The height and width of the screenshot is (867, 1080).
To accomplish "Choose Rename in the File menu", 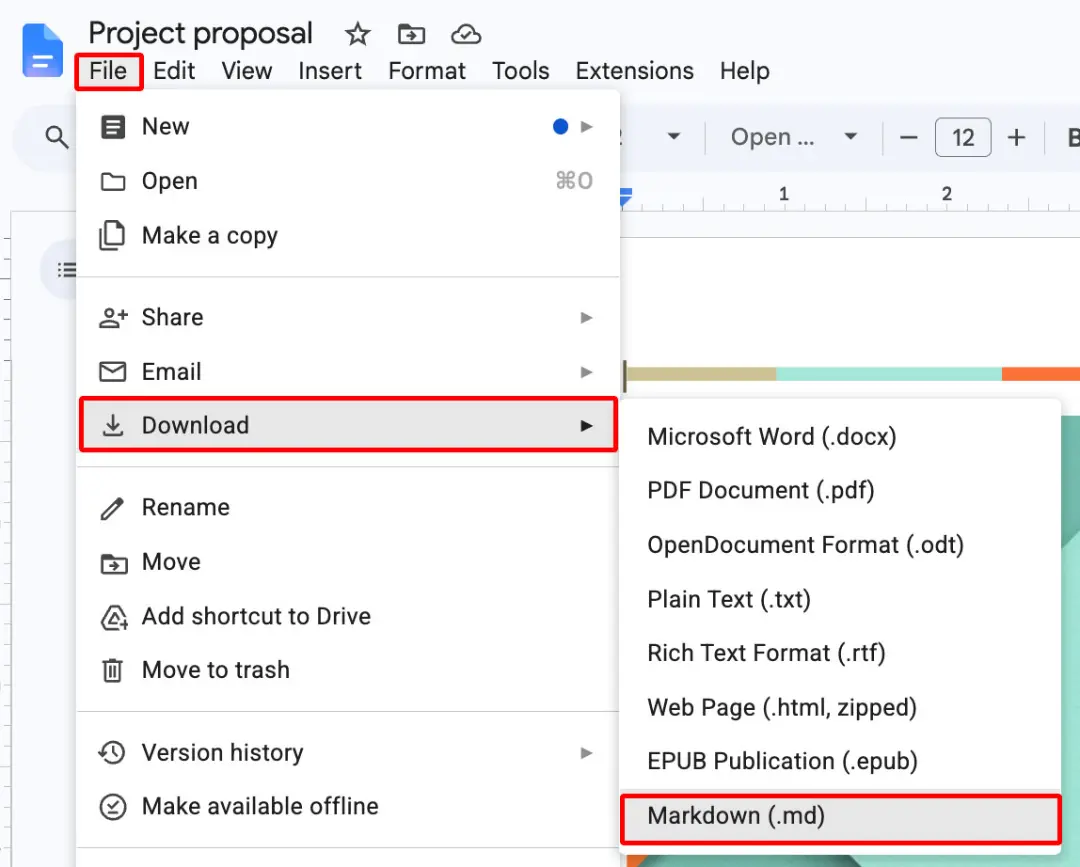I will point(348,508).
